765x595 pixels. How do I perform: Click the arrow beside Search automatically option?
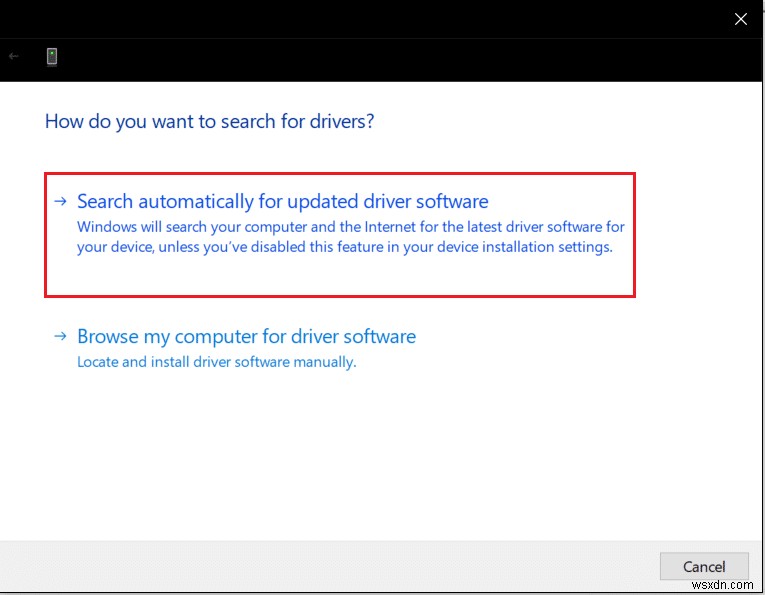tap(60, 201)
